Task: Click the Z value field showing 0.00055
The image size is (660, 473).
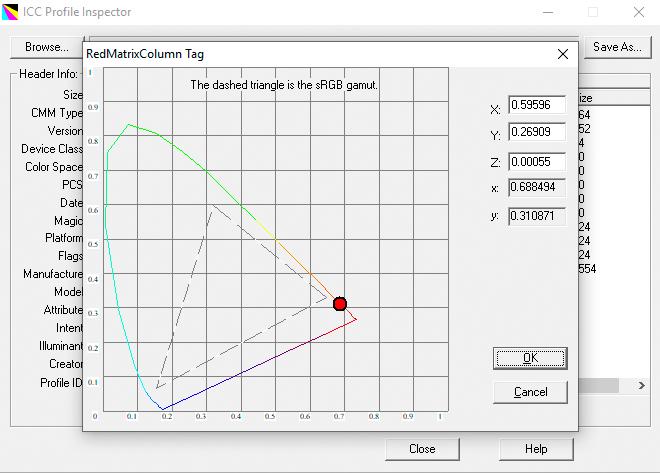Action: (x=537, y=162)
